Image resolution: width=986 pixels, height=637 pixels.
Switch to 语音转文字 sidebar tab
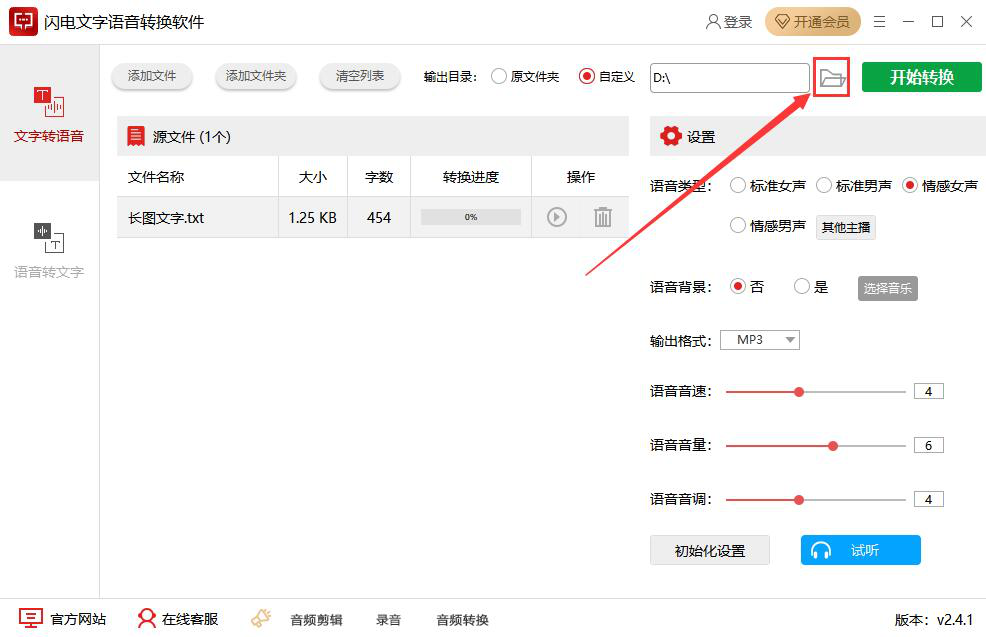49,250
